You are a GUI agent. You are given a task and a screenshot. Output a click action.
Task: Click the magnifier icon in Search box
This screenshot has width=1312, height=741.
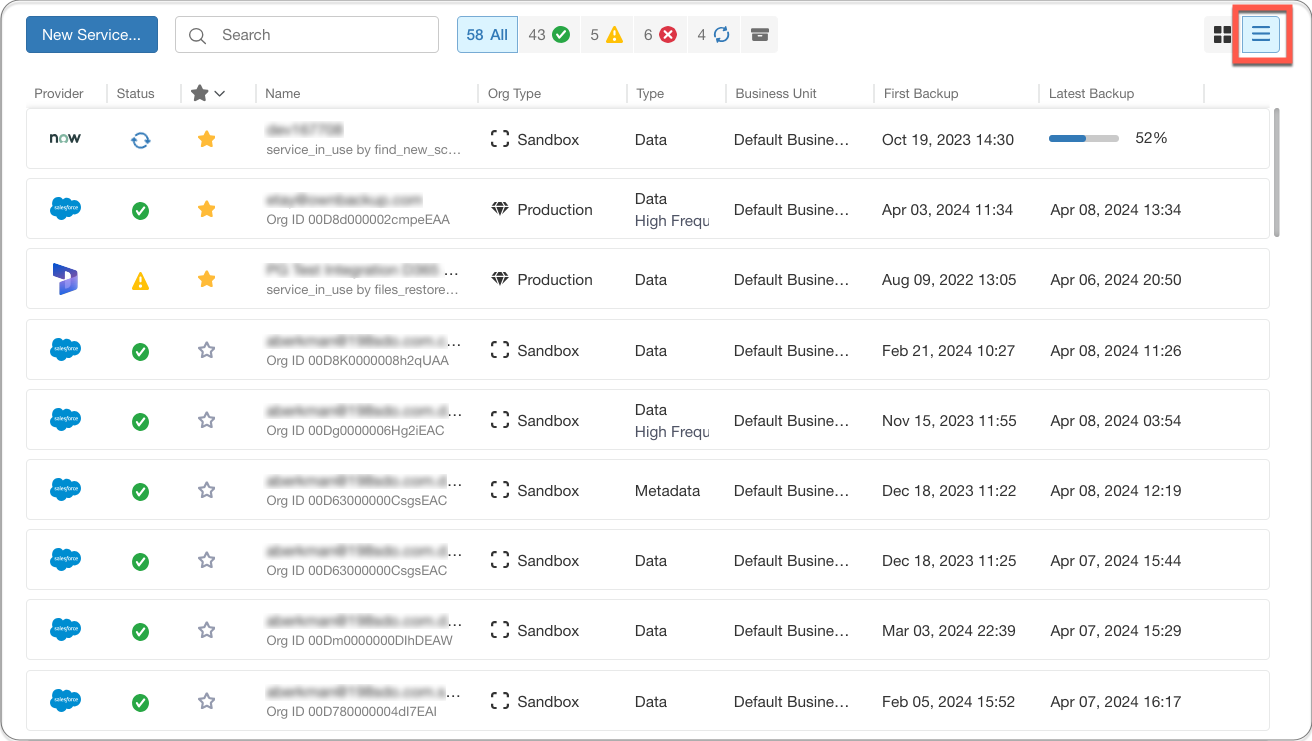point(198,35)
